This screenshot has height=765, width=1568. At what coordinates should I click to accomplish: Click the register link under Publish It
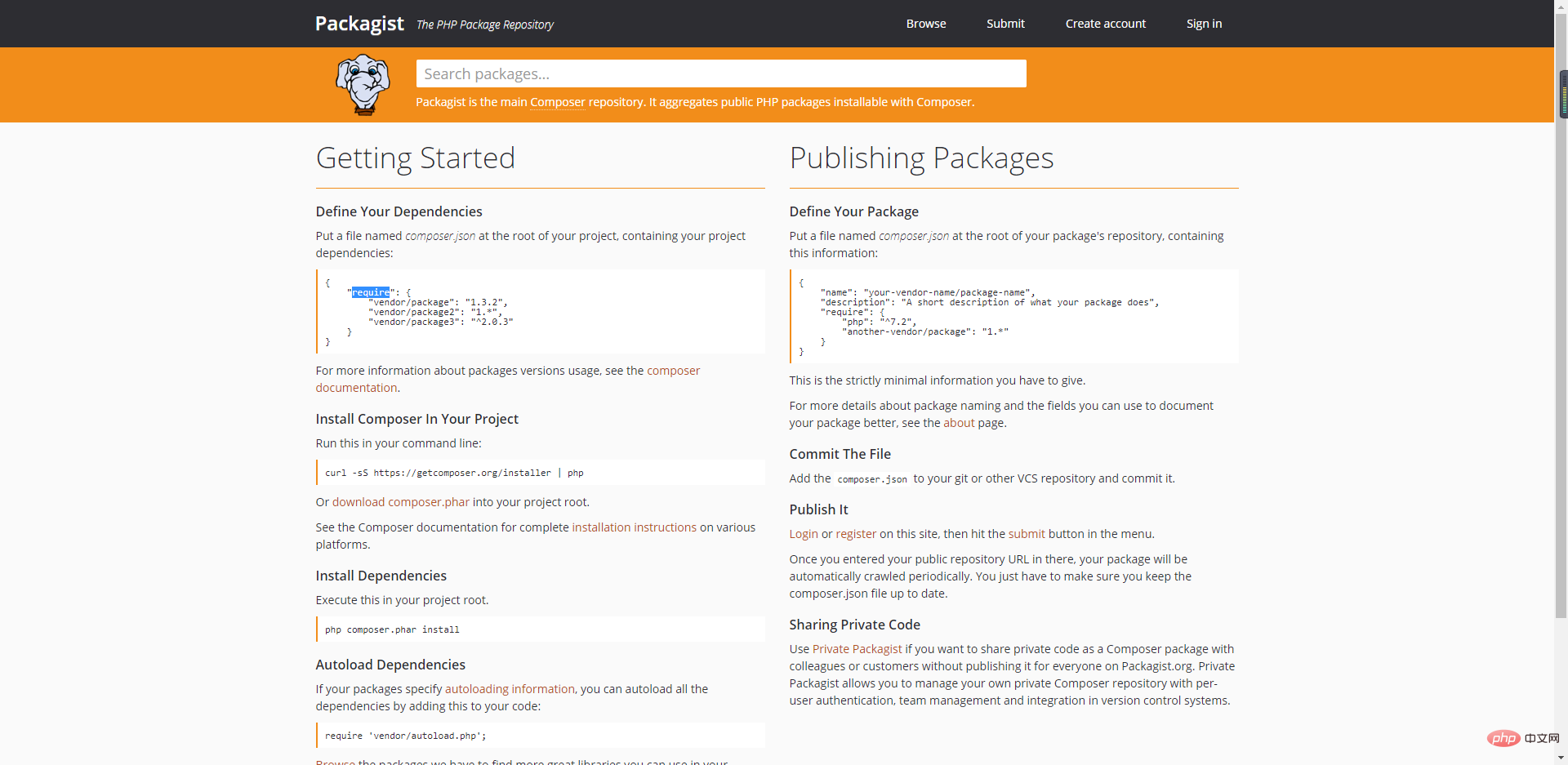pos(855,534)
